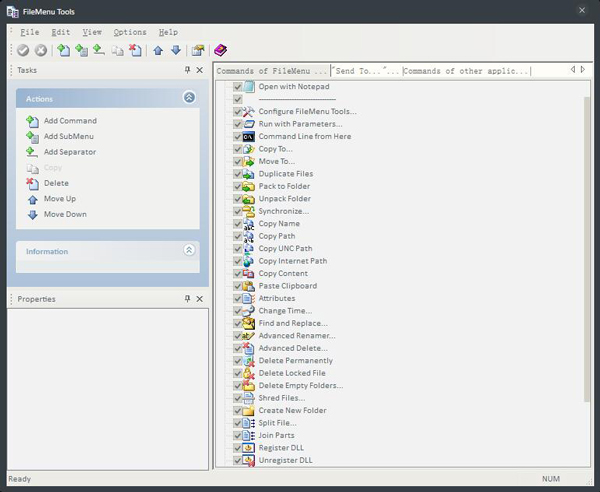Open the File menu
The width and height of the screenshot is (600, 492).
(29, 32)
